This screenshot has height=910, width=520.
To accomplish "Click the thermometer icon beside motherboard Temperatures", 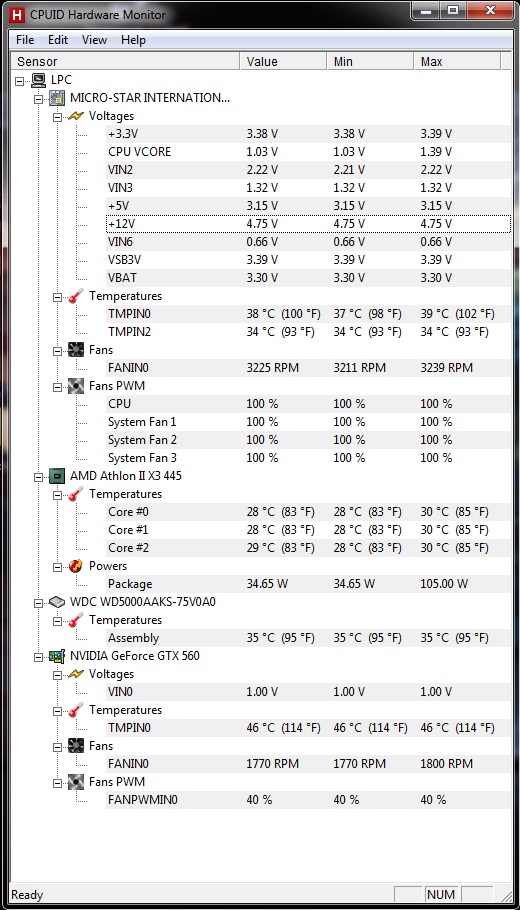I will click(75, 296).
